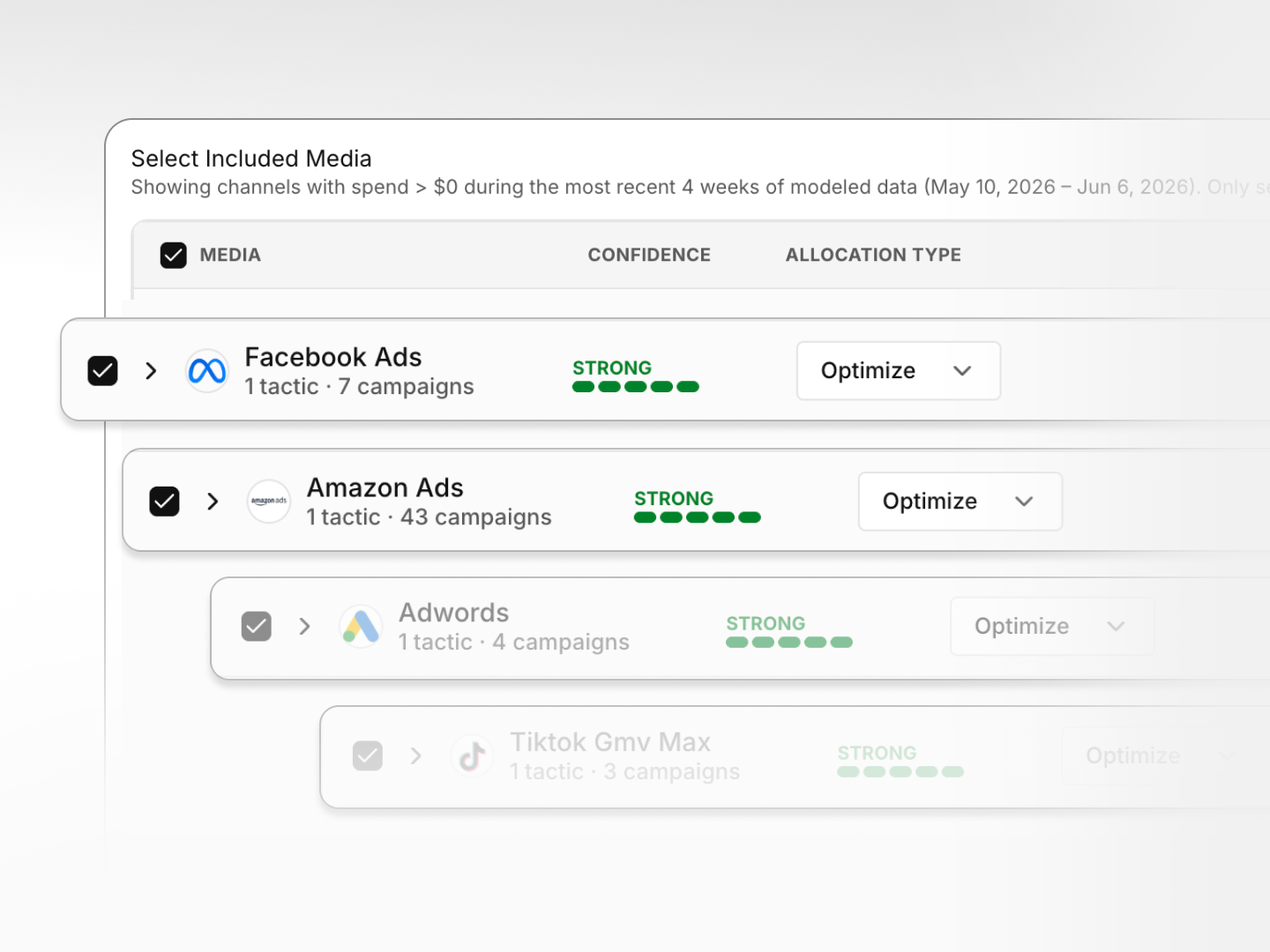Click '1 tactic · 43 campaigns' text

coord(430,517)
